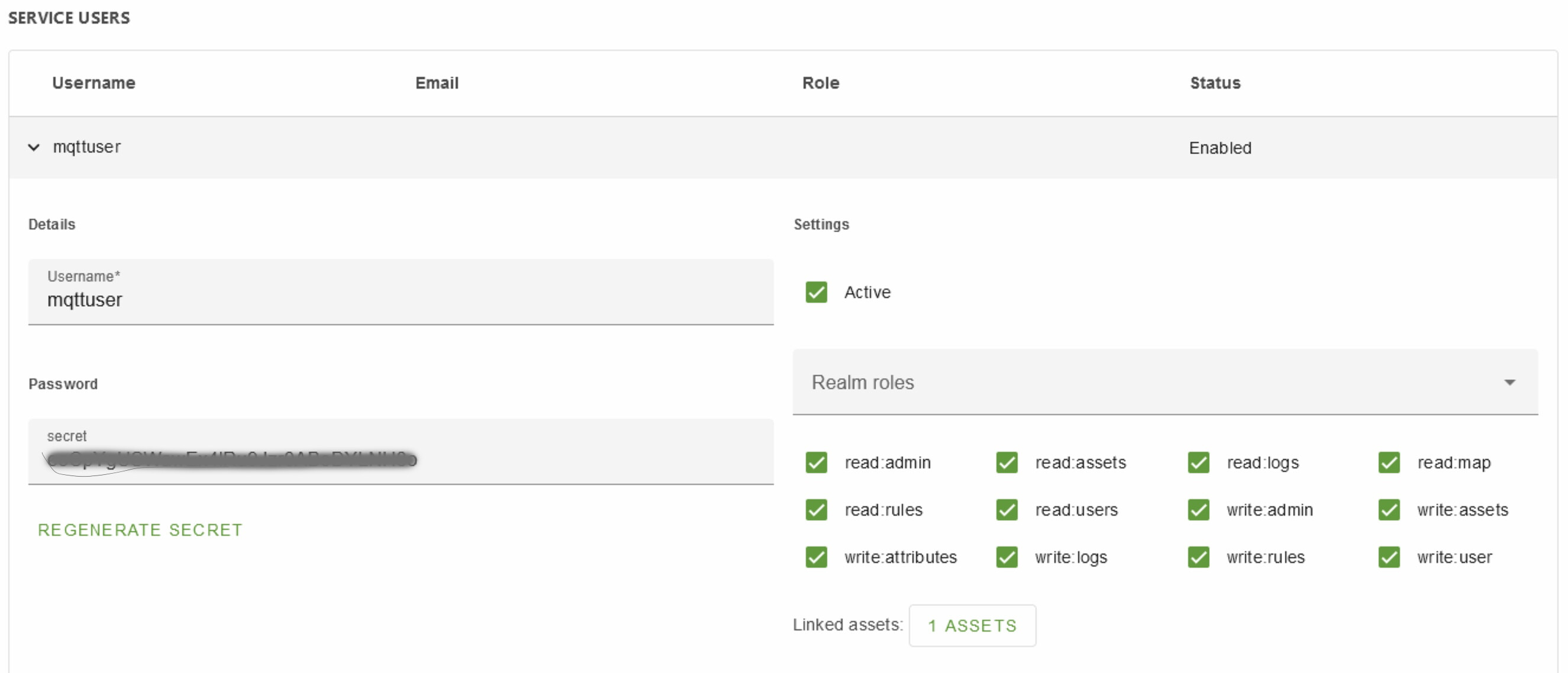
Task: Toggle the write:logs checkbox
Action: click(x=1006, y=558)
